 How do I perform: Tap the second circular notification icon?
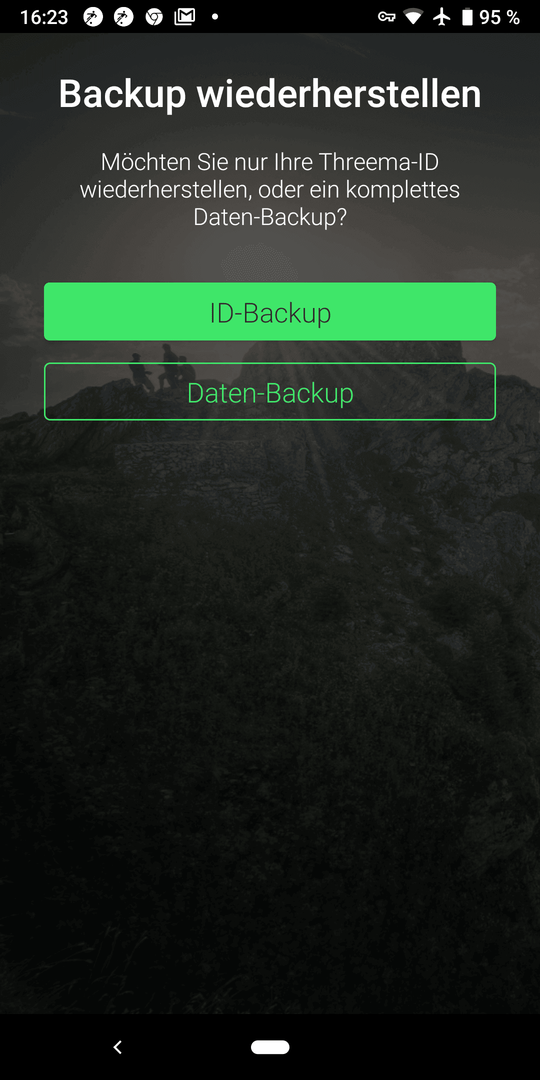[x=123, y=17]
